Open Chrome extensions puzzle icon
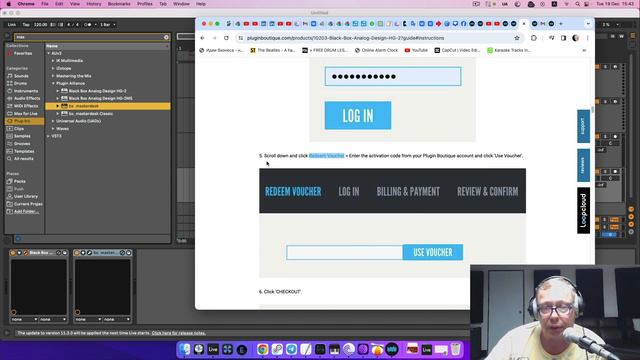 point(534,38)
